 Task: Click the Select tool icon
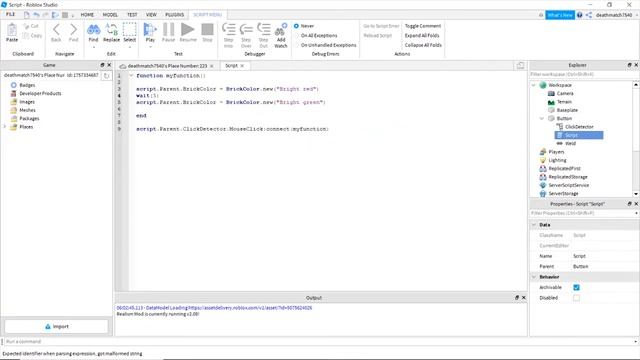(x=129, y=30)
